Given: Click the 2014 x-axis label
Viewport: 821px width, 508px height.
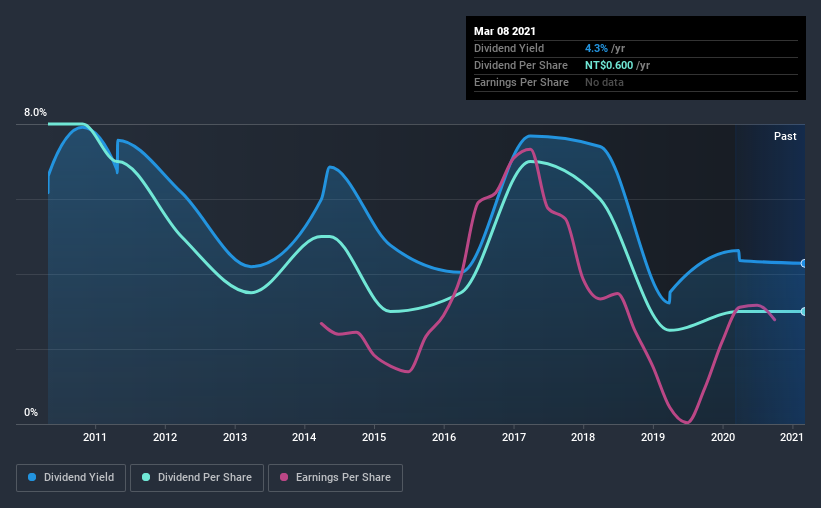Looking at the screenshot, I should [x=304, y=437].
